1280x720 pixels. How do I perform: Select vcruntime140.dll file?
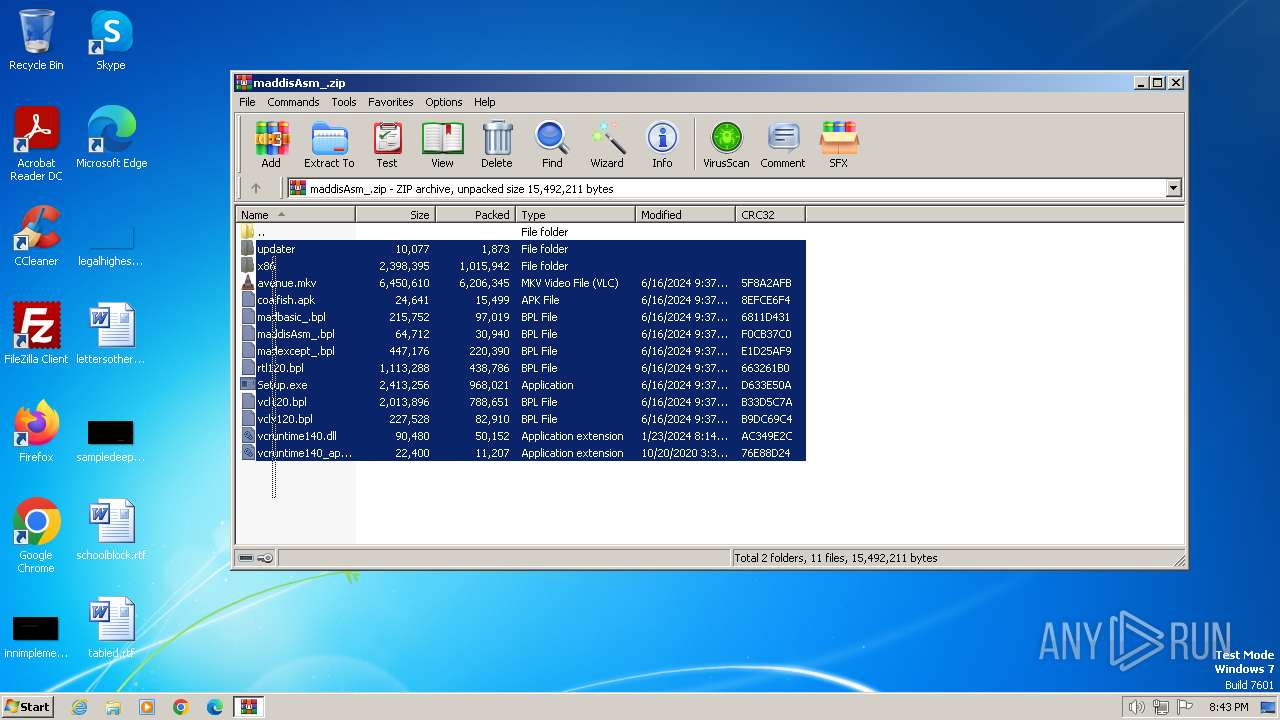[x=521, y=436]
